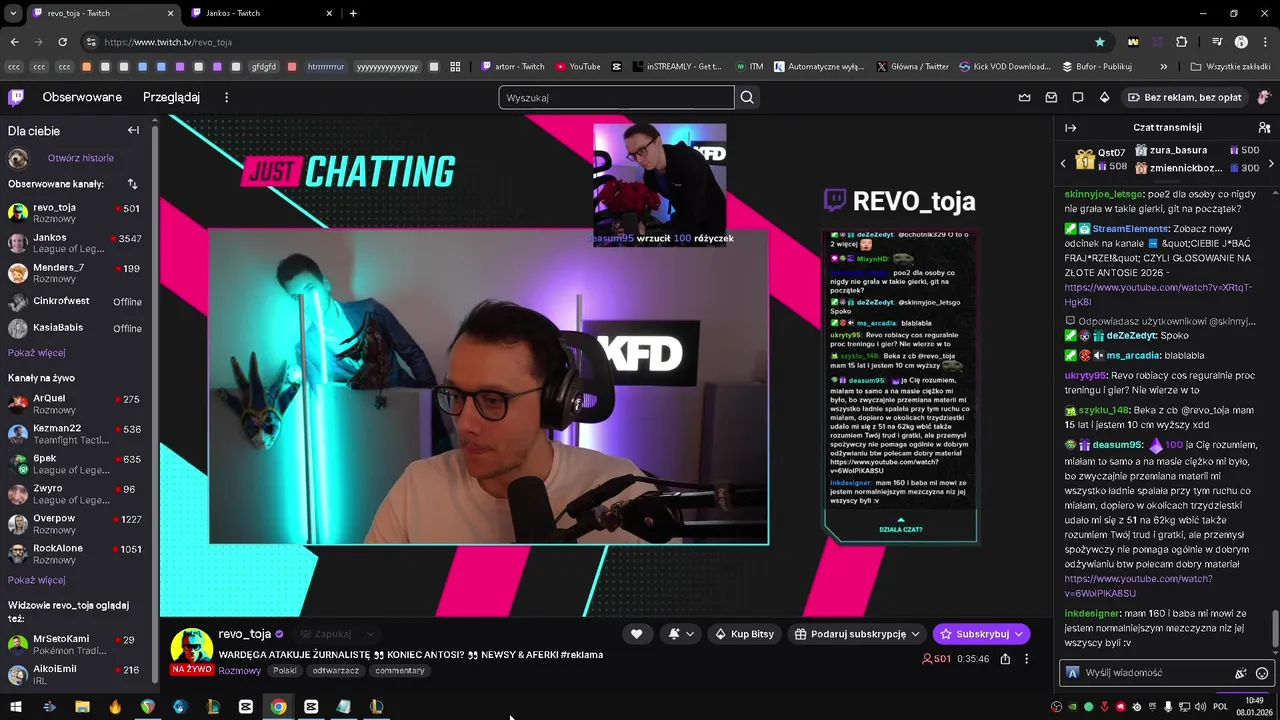Open Jankos channel in the sidebar
The image size is (1280, 720).
(x=76, y=243)
